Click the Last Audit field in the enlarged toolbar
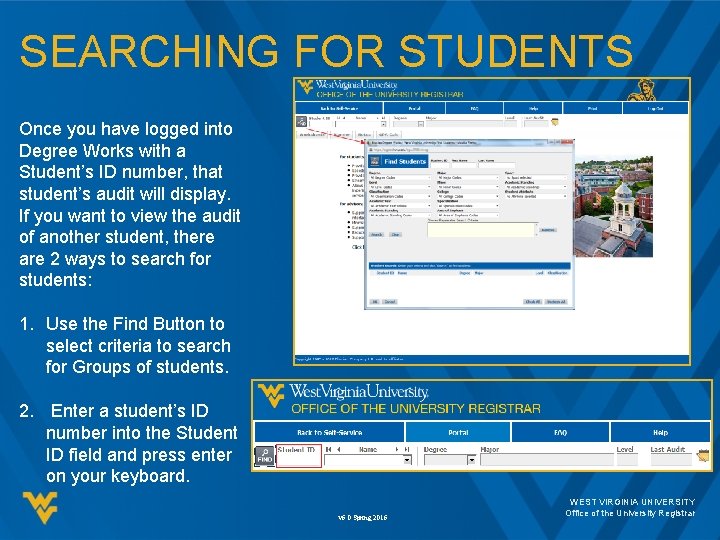This screenshot has height=540, width=720. (x=671, y=460)
